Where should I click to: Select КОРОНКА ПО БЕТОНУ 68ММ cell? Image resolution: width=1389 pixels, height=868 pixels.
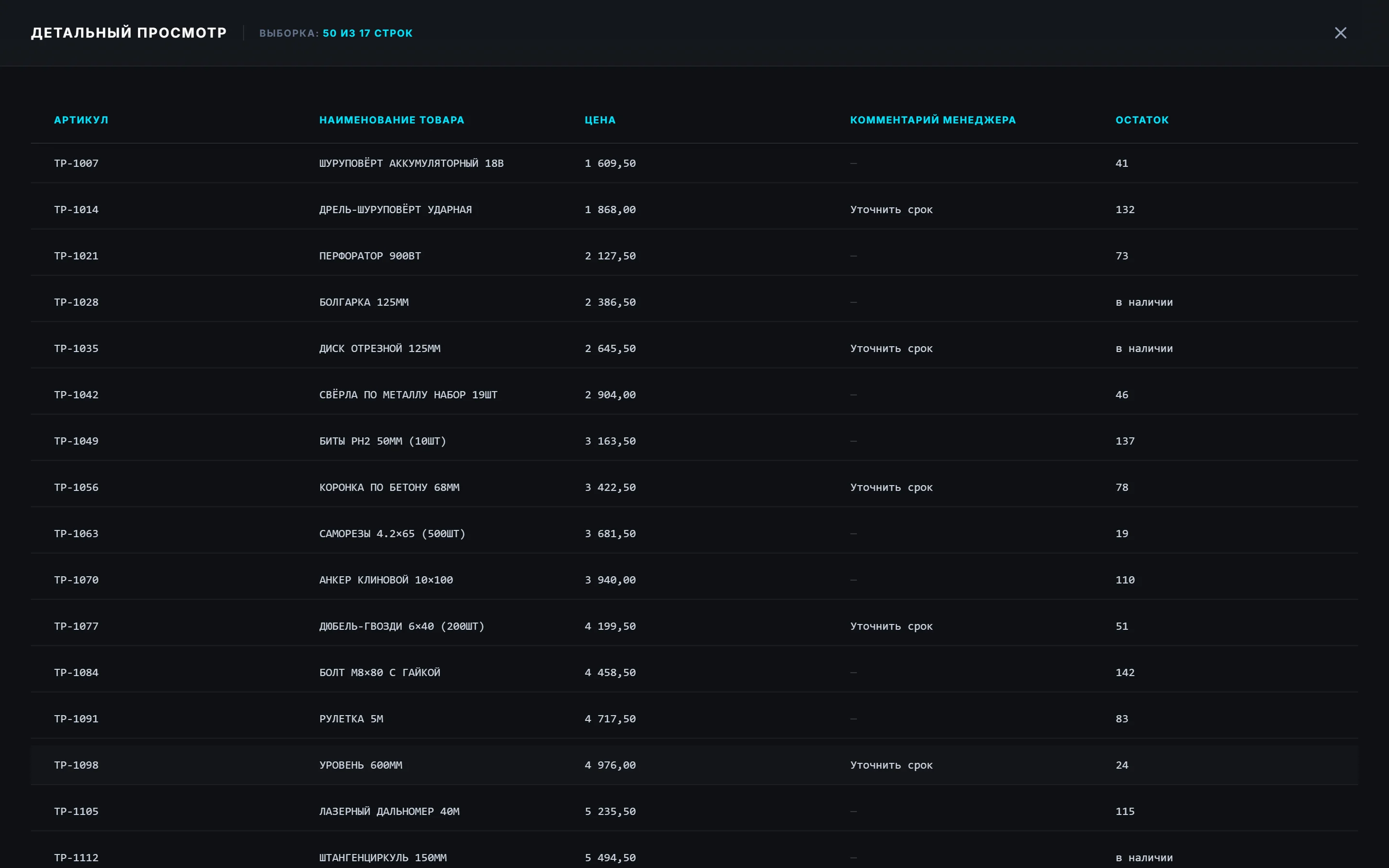[x=389, y=488]
